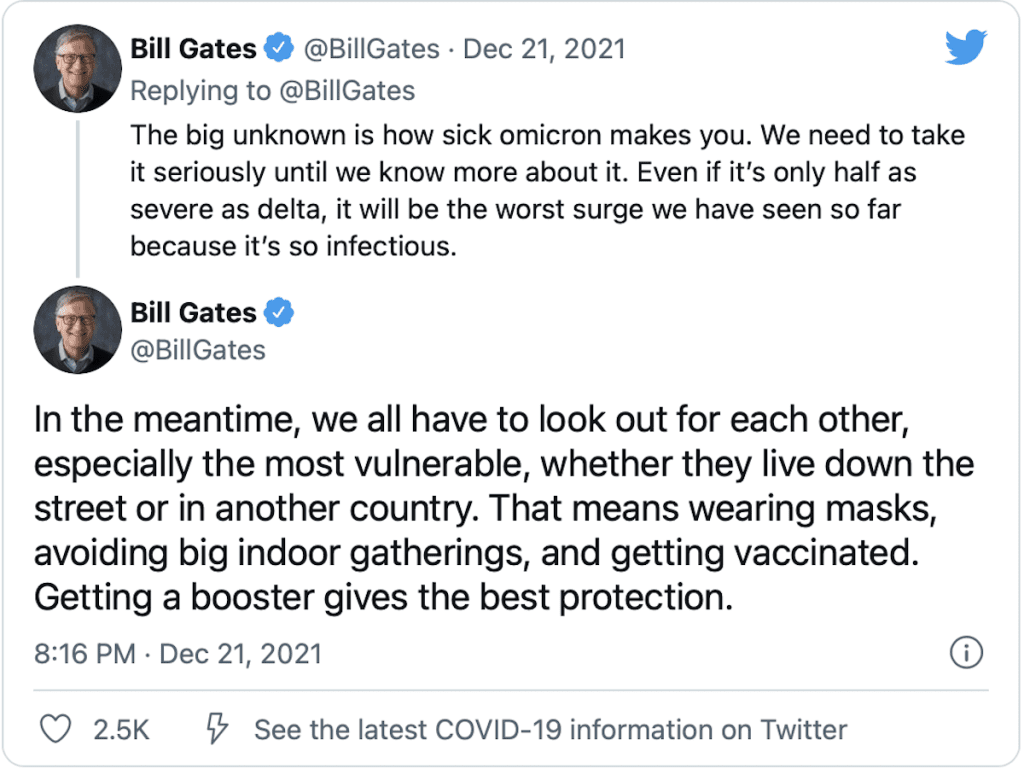
Task: Click the lightning bolt COVID icon
Action: tap(217, 729)
